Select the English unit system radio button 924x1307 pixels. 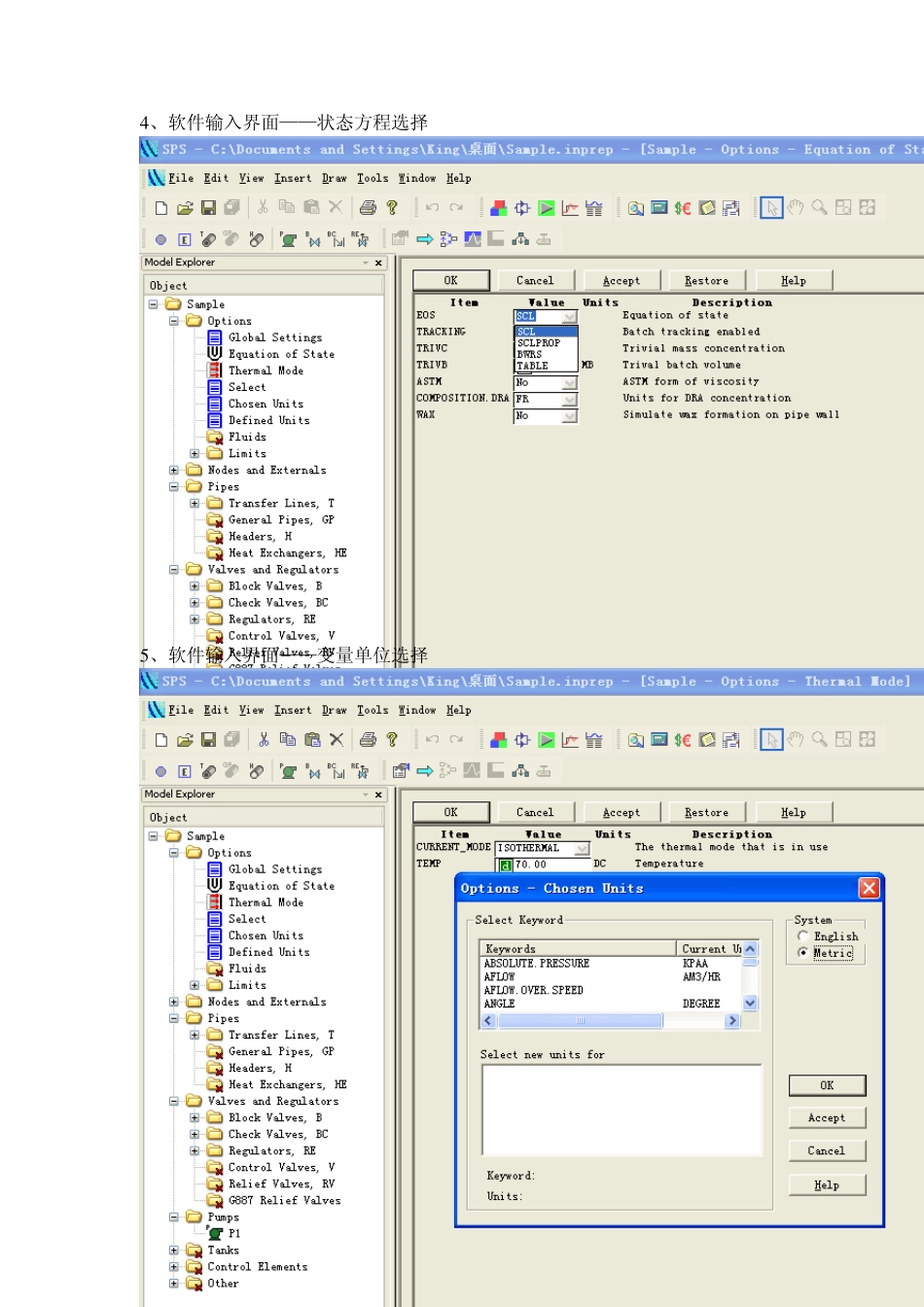pos(803,936)
